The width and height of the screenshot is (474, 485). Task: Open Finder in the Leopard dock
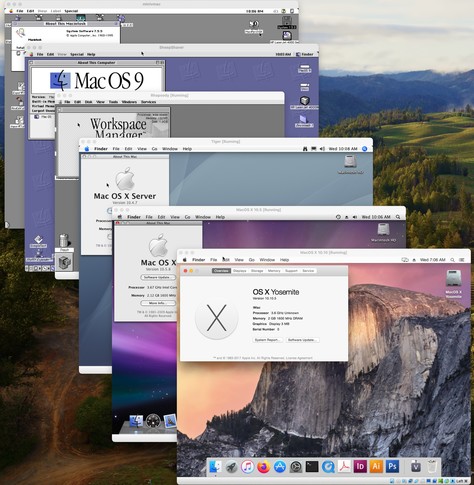(136, 421)
